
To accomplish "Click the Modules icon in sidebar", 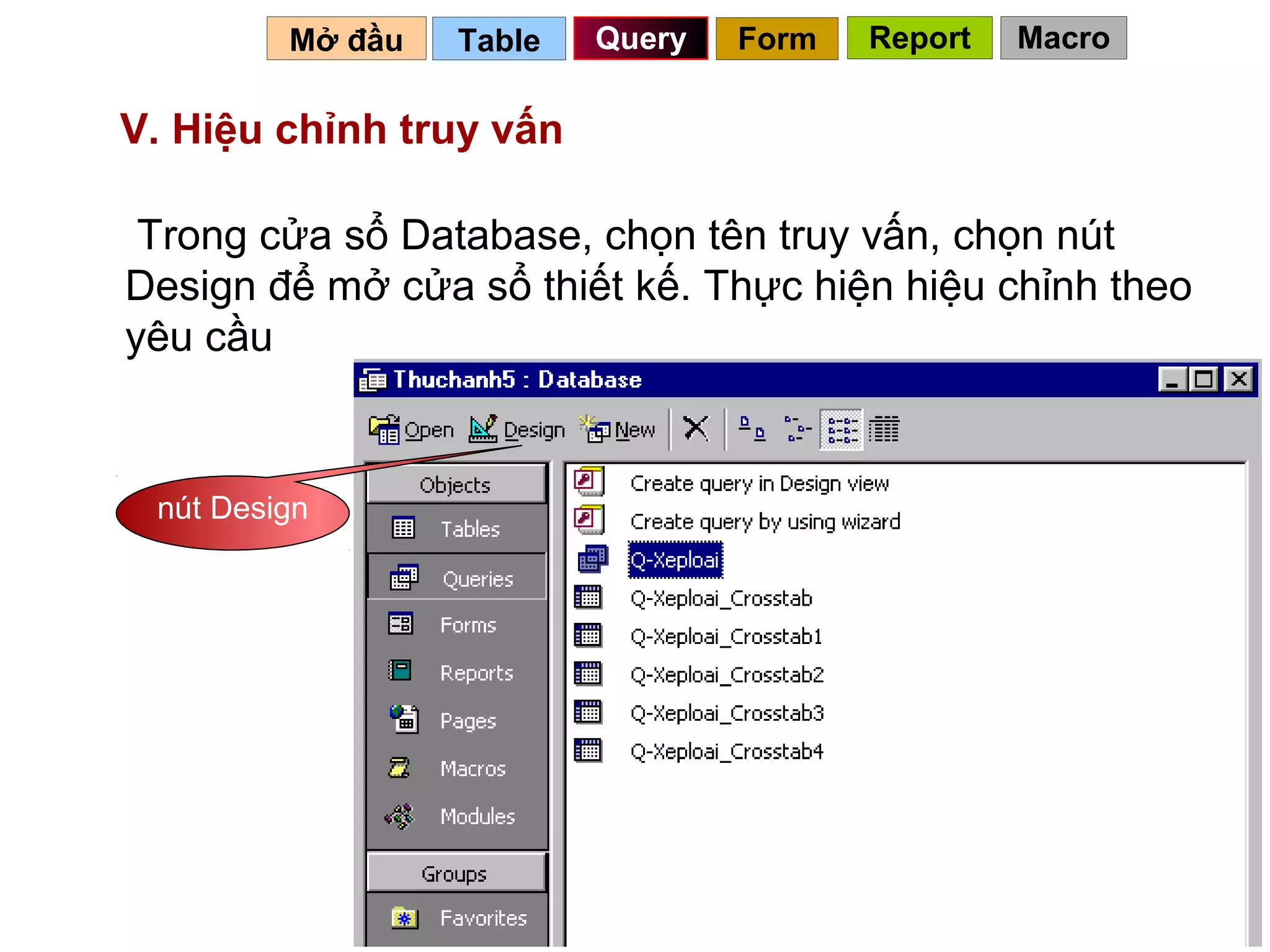I will 399,816.
